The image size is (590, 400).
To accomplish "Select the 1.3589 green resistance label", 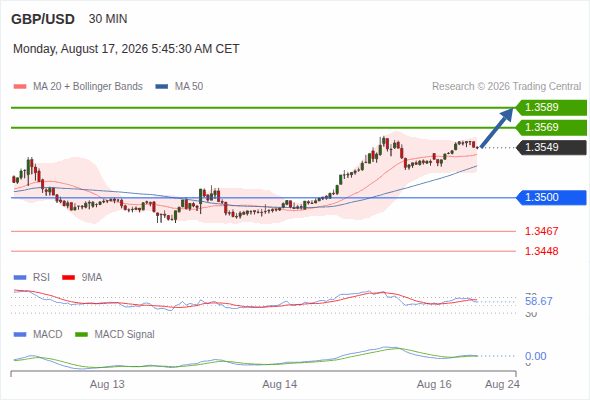I will point(551,108).
